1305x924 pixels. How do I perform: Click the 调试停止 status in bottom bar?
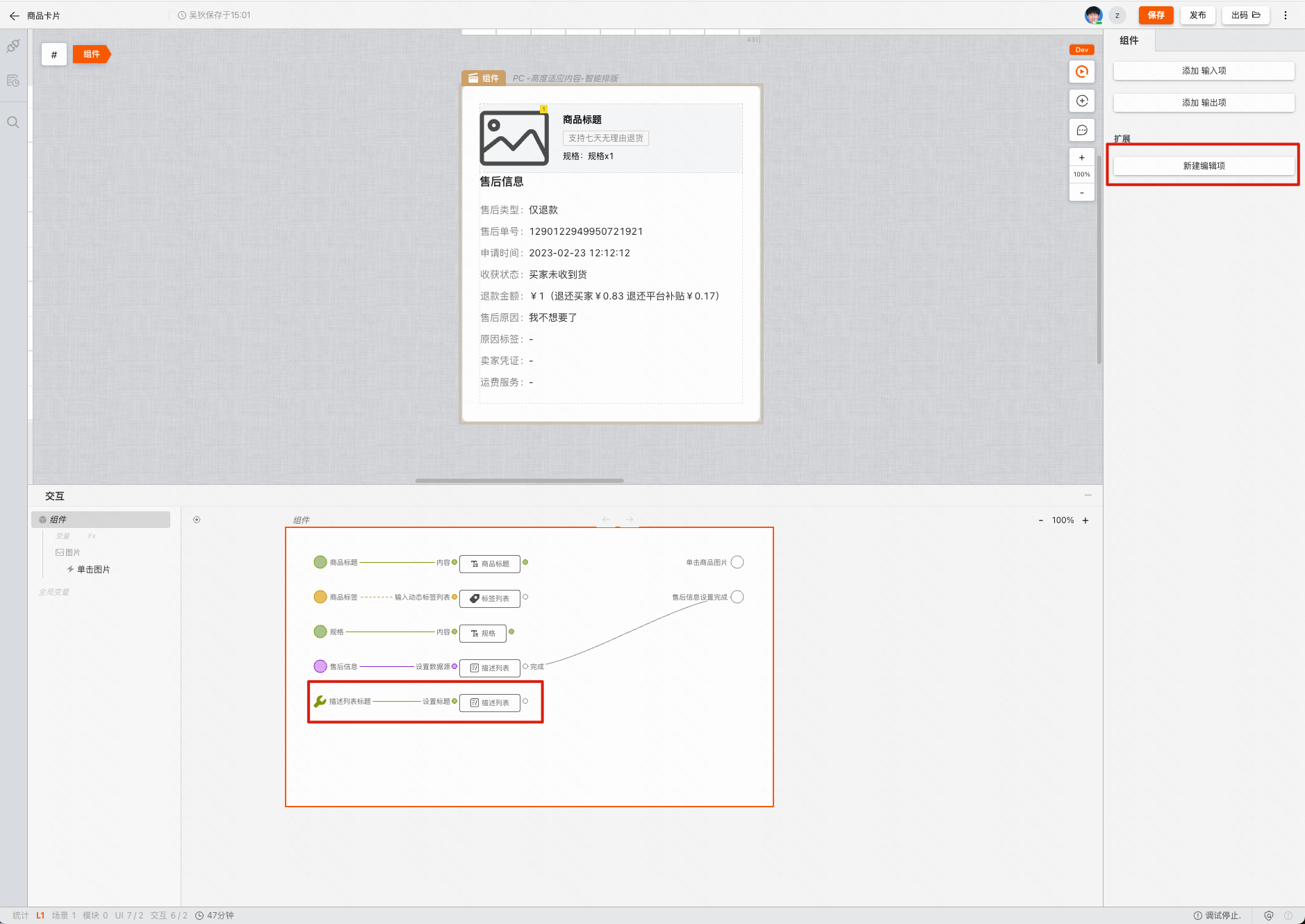[x=1217, y=916]
